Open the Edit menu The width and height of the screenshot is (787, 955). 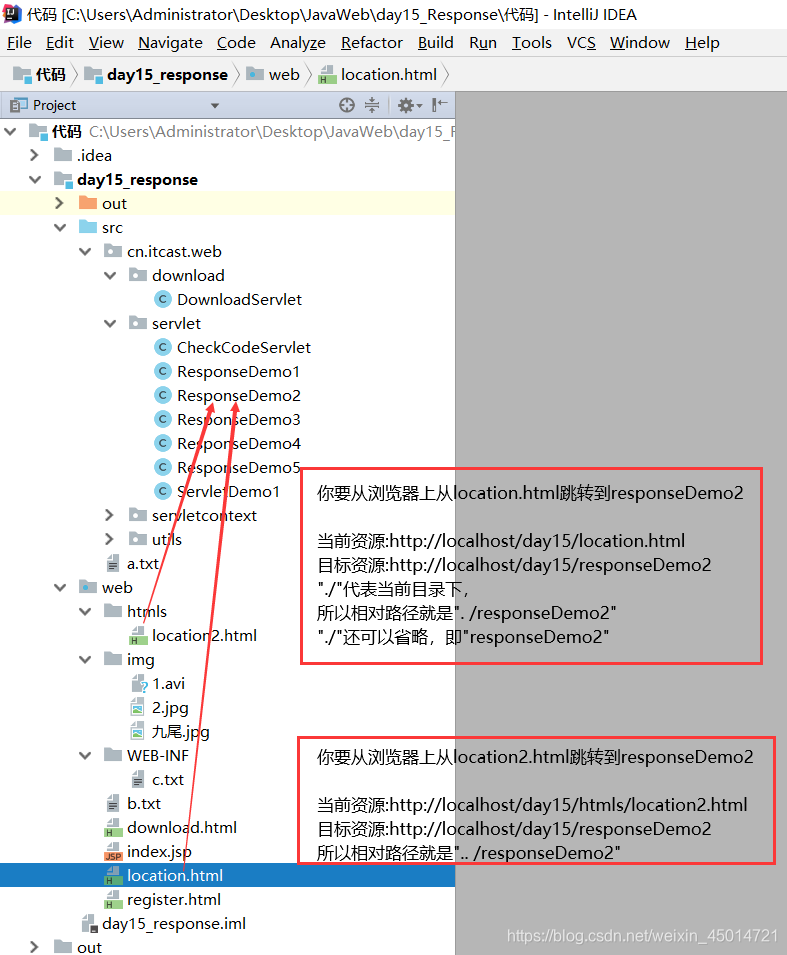(60, 43)
